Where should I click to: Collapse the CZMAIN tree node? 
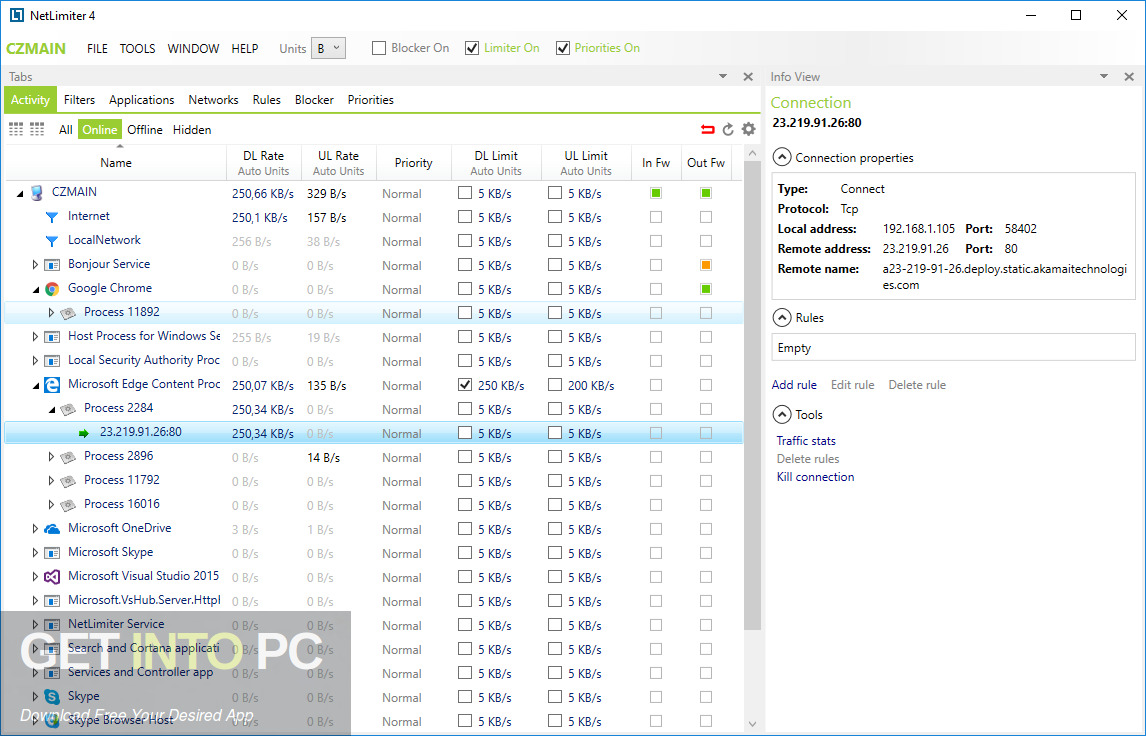coord(20,194)
